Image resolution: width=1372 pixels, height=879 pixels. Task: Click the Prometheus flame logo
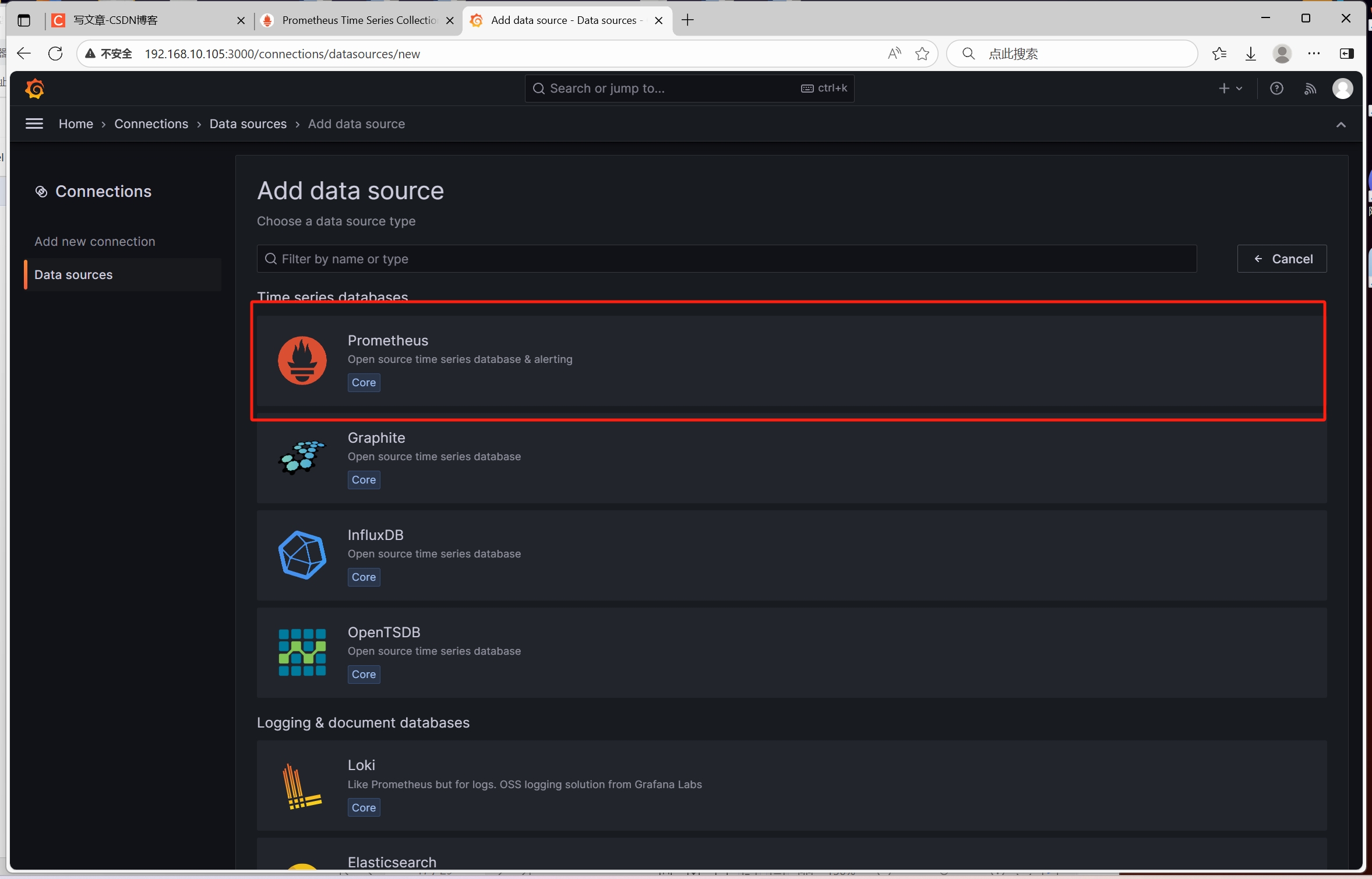[x=302, y=361]
